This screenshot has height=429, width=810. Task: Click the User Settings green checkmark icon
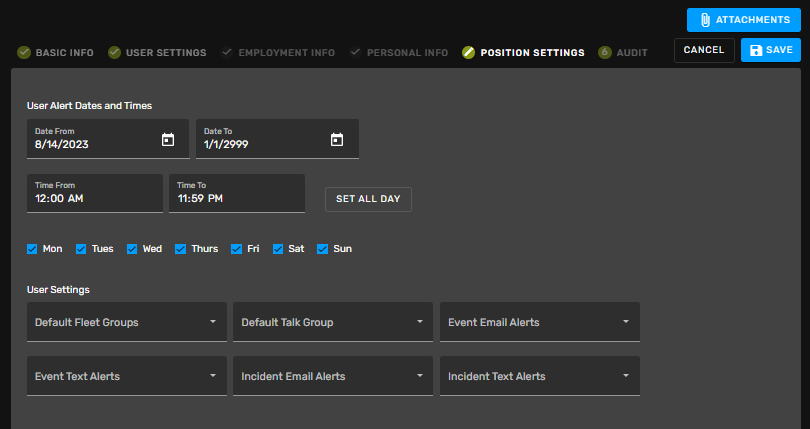coord(114,52)
